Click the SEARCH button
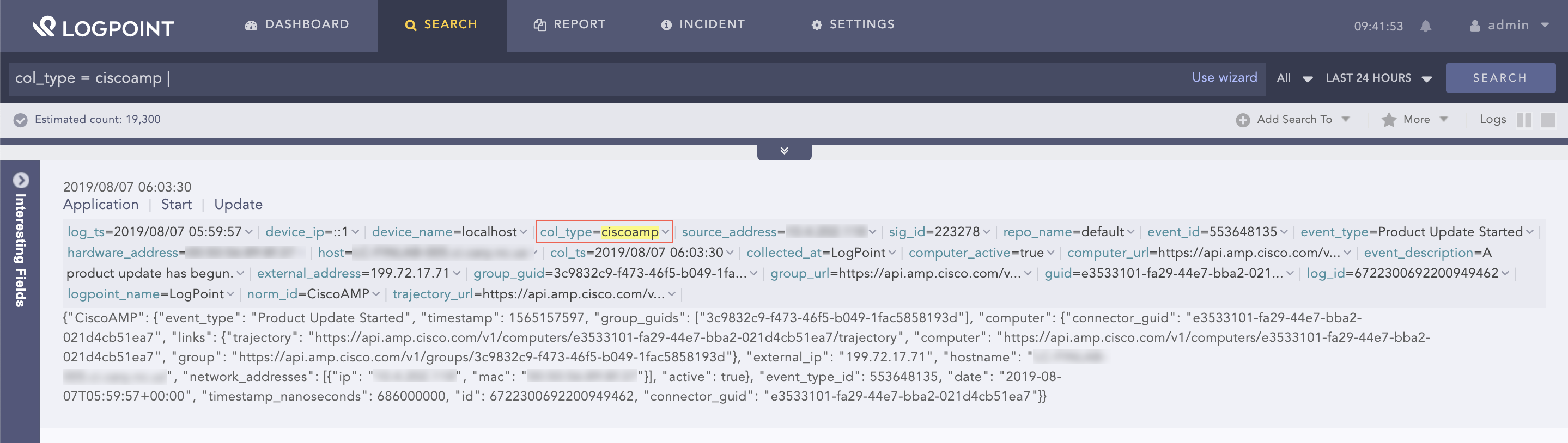Image resolution: width=1568 pixels, height=443 pixels. [x=1500, y=78]
